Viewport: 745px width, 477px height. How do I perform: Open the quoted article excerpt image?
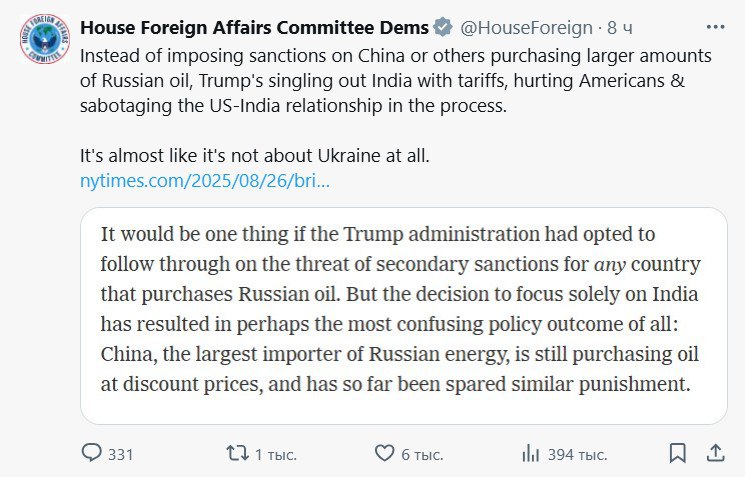click(404, 316)
